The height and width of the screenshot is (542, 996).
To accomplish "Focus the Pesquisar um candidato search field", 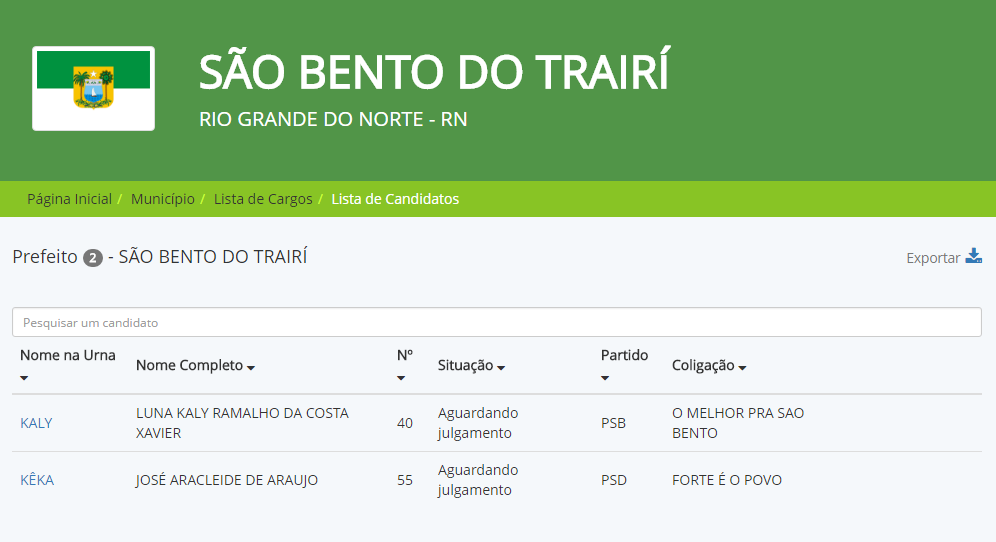I will pyautogui.click(x=496, y=322).
